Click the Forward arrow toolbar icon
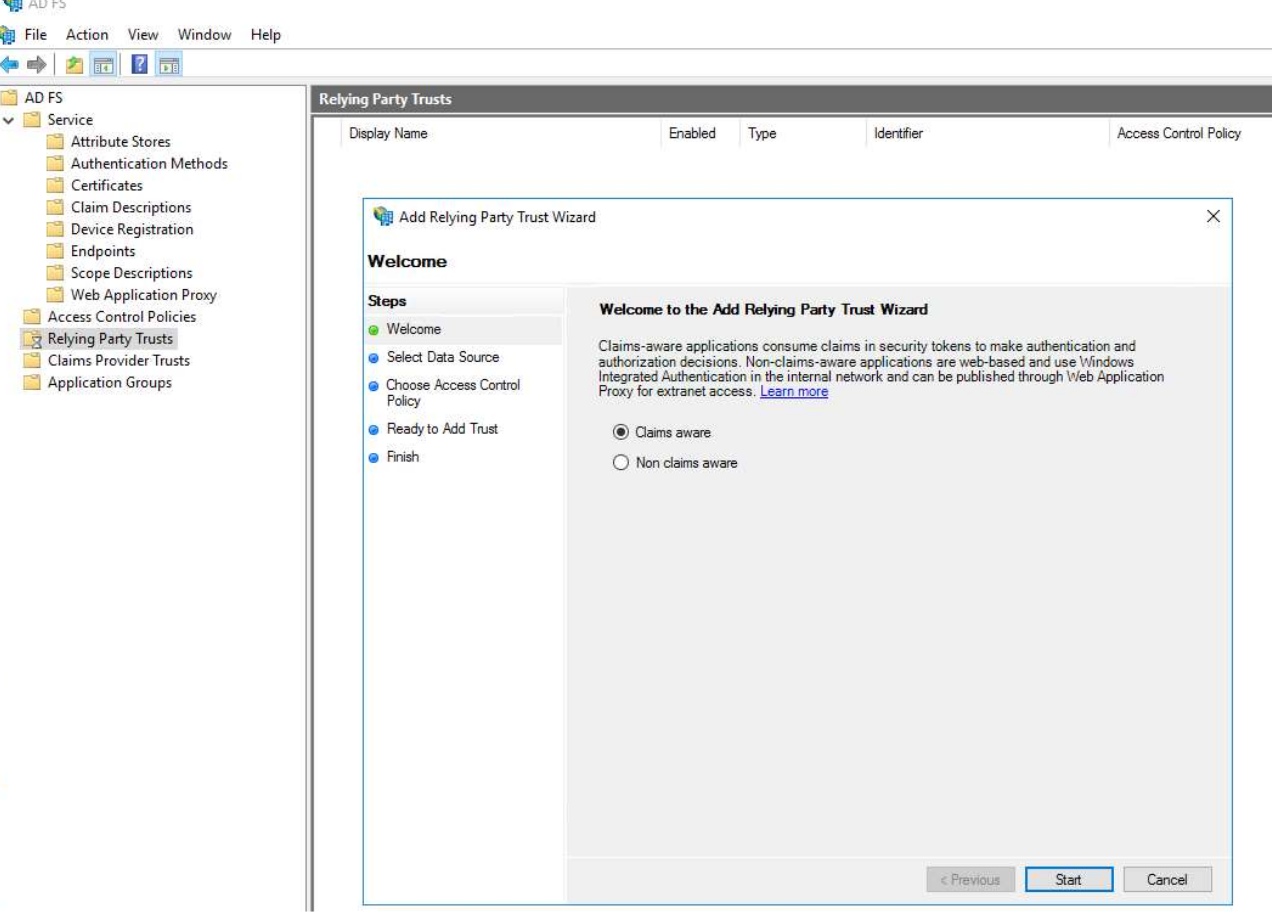The image size is (1272, 922). click(x=37, y=66)
